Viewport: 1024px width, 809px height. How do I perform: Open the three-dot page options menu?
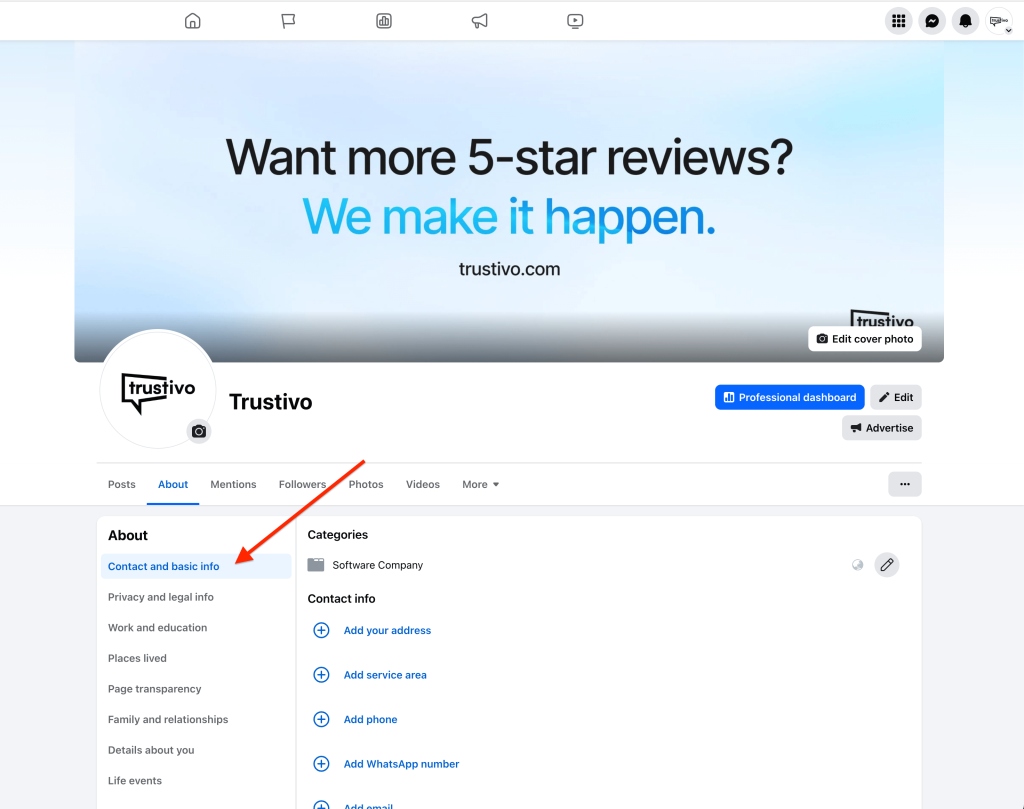point(904,484)
